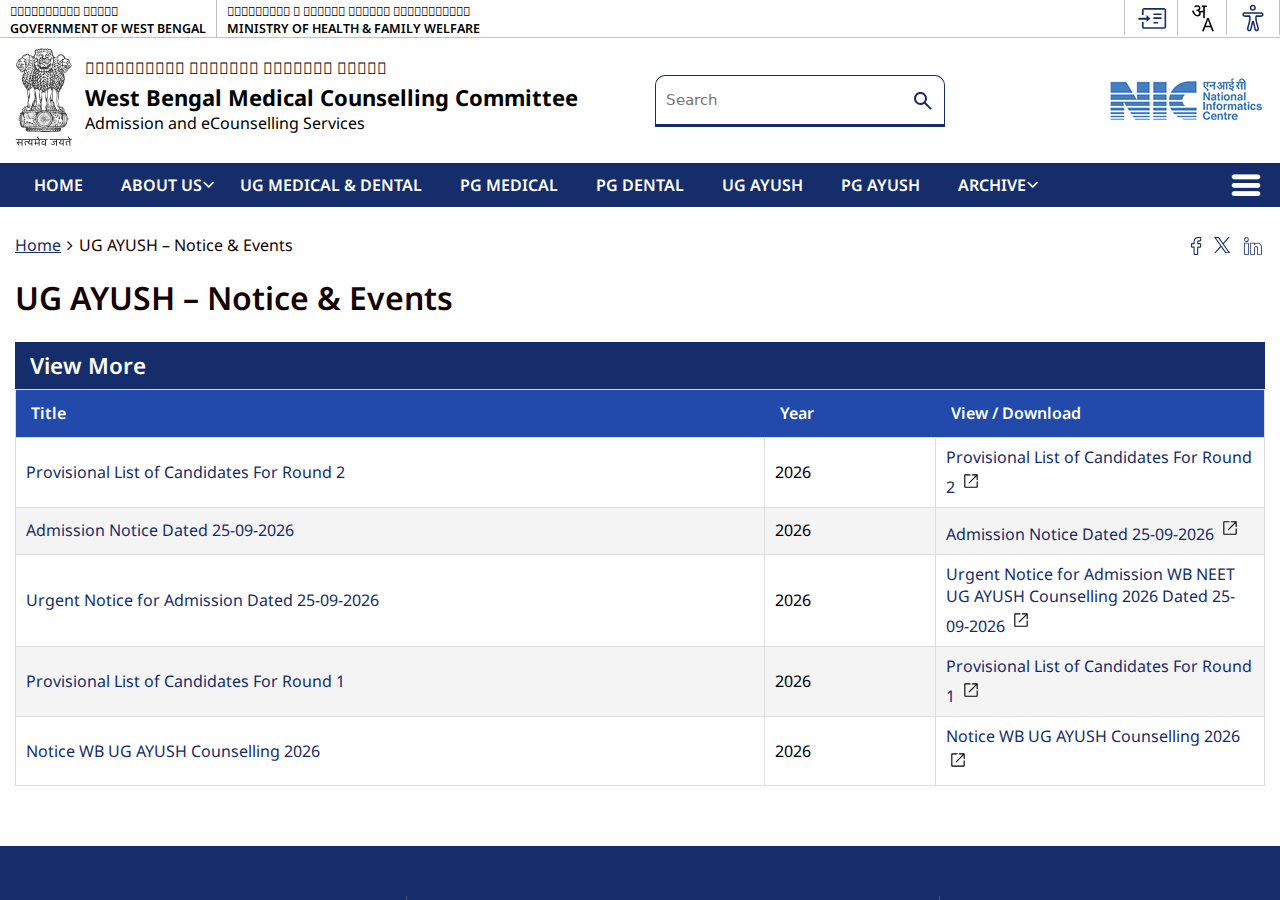Click external-link icon under Notice WB UG AYUSH

coord(958,760)
